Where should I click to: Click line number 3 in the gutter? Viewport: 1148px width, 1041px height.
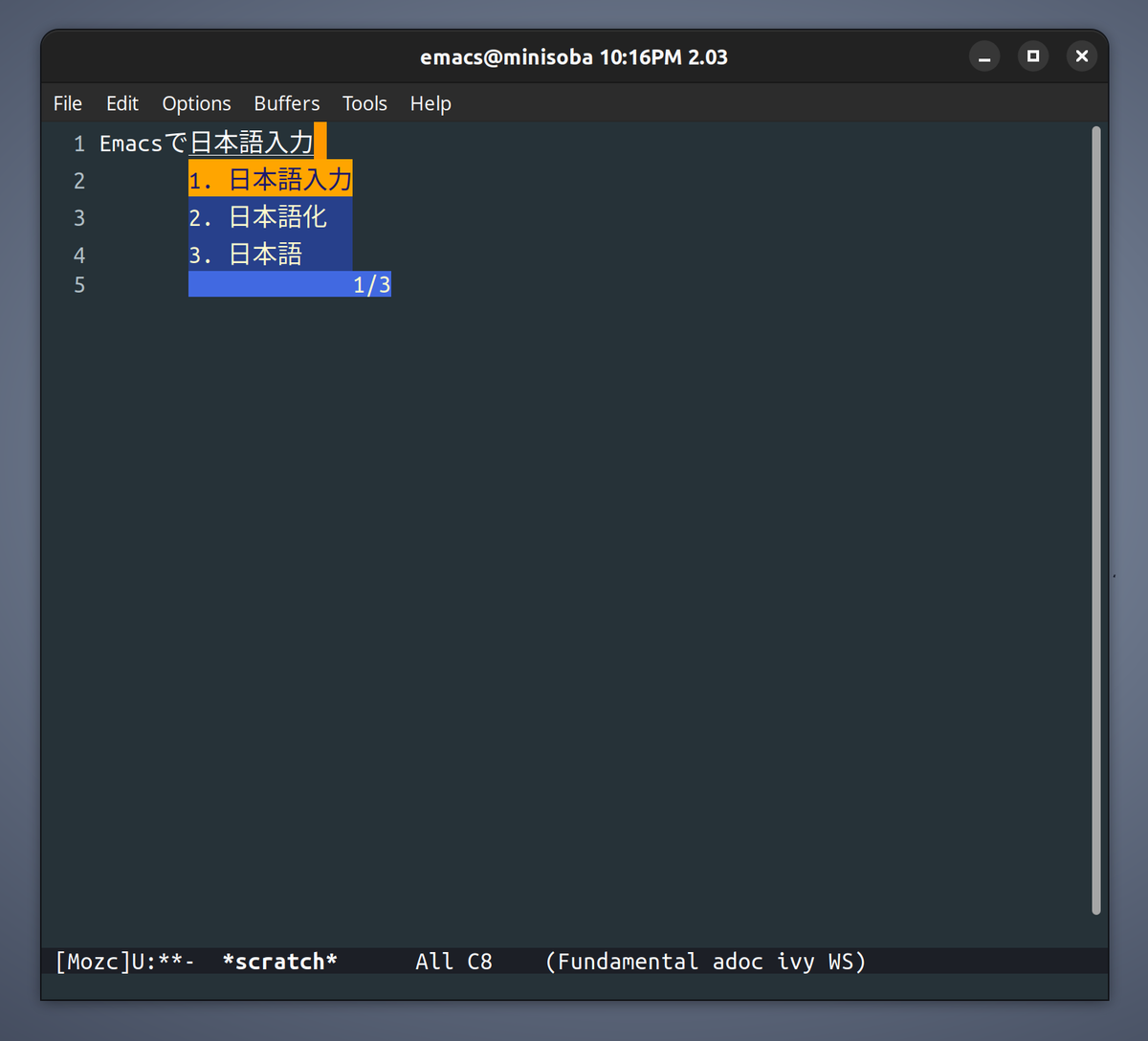[79, 218]
